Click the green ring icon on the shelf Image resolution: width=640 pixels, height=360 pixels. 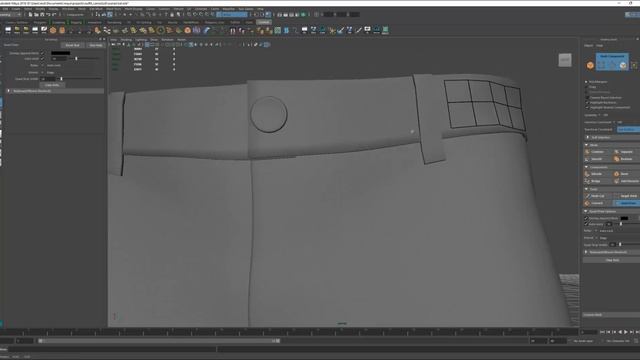(160, 30)
